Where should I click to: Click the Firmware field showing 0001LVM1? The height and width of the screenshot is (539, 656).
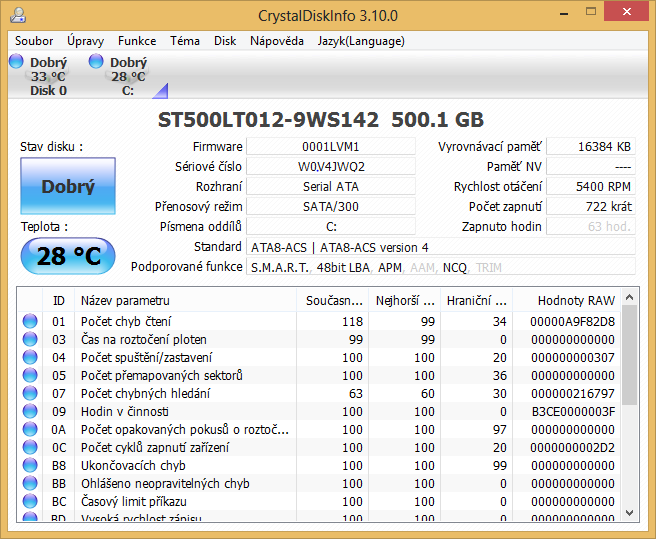(x=331, y=146)
